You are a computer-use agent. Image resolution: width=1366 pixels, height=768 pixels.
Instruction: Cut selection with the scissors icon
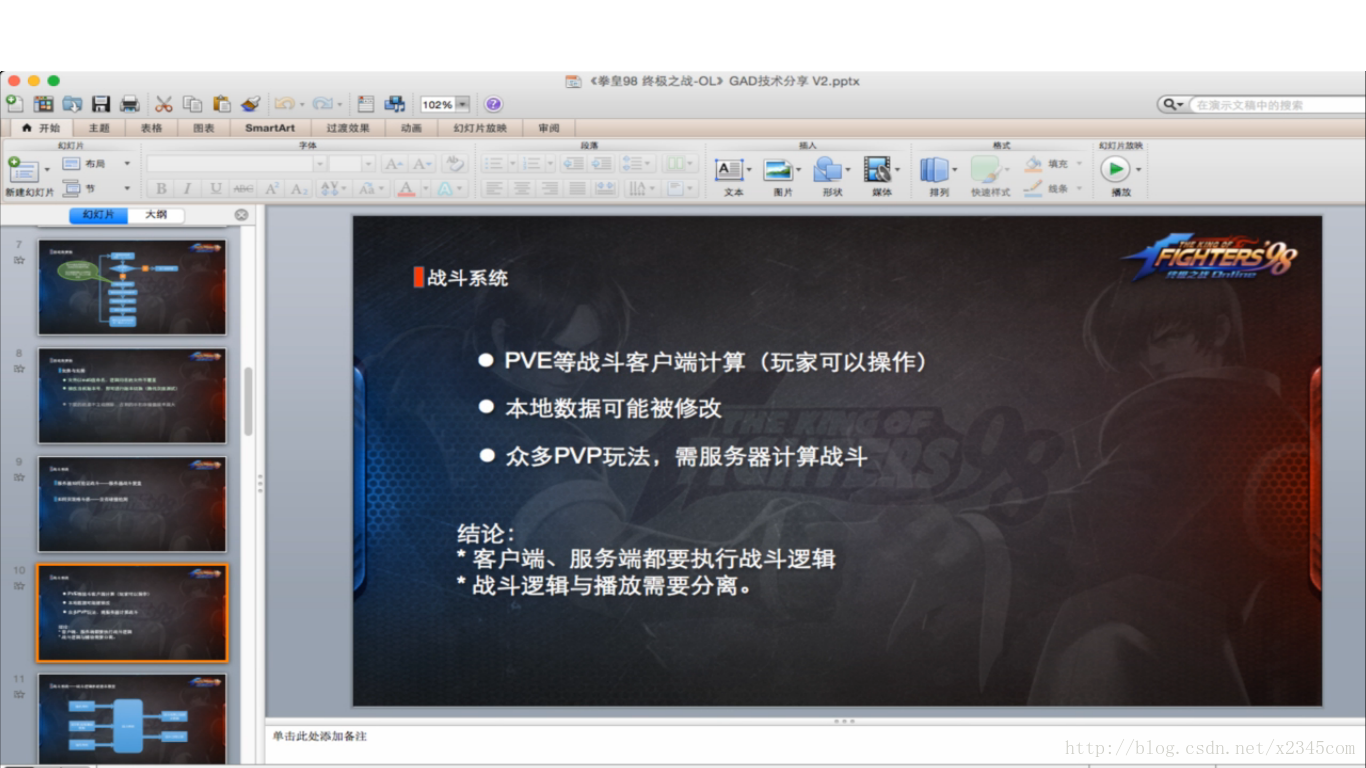tap(164, 104)
